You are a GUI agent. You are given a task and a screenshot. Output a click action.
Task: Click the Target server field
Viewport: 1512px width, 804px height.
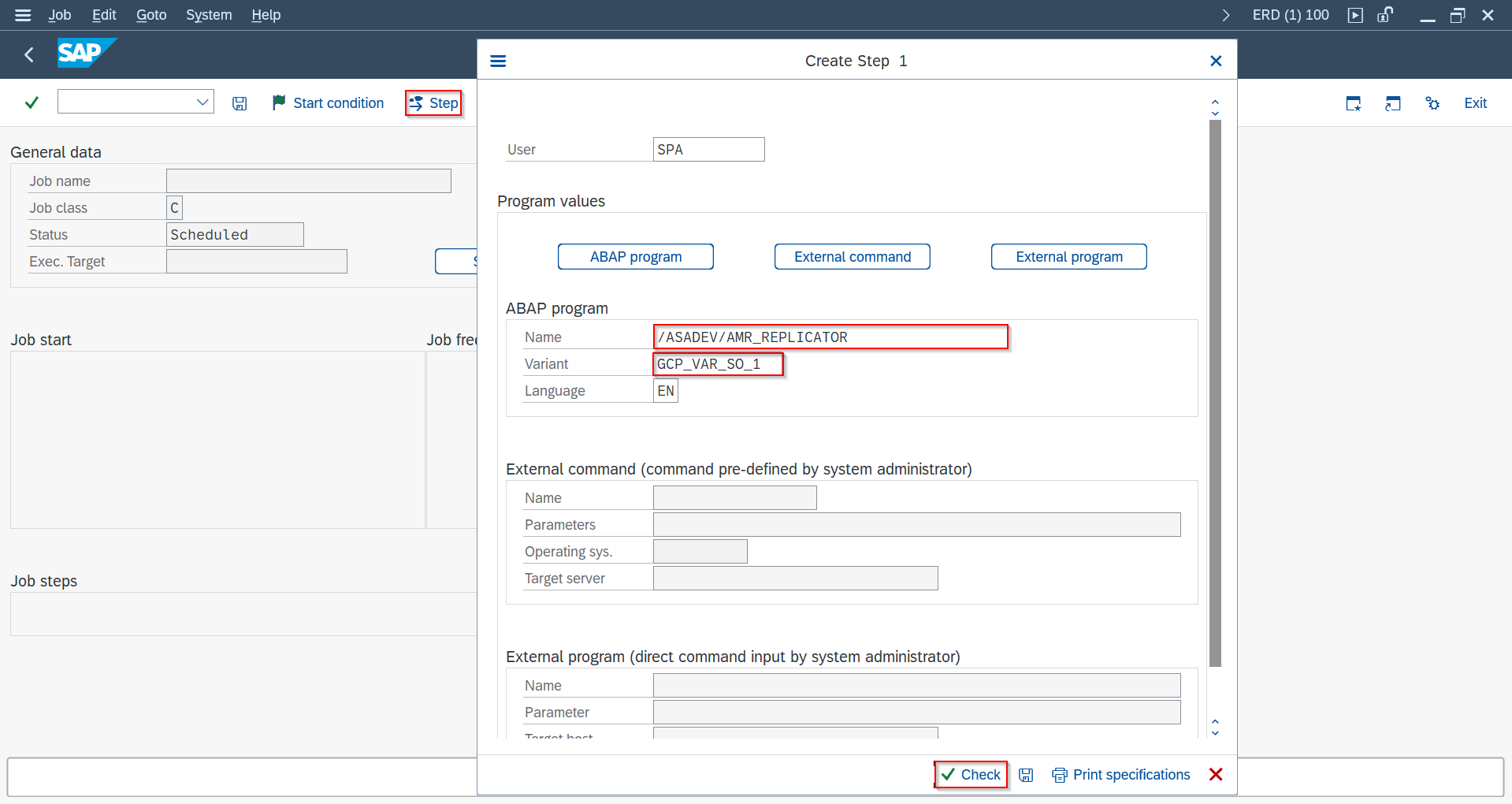pos(795,579)
